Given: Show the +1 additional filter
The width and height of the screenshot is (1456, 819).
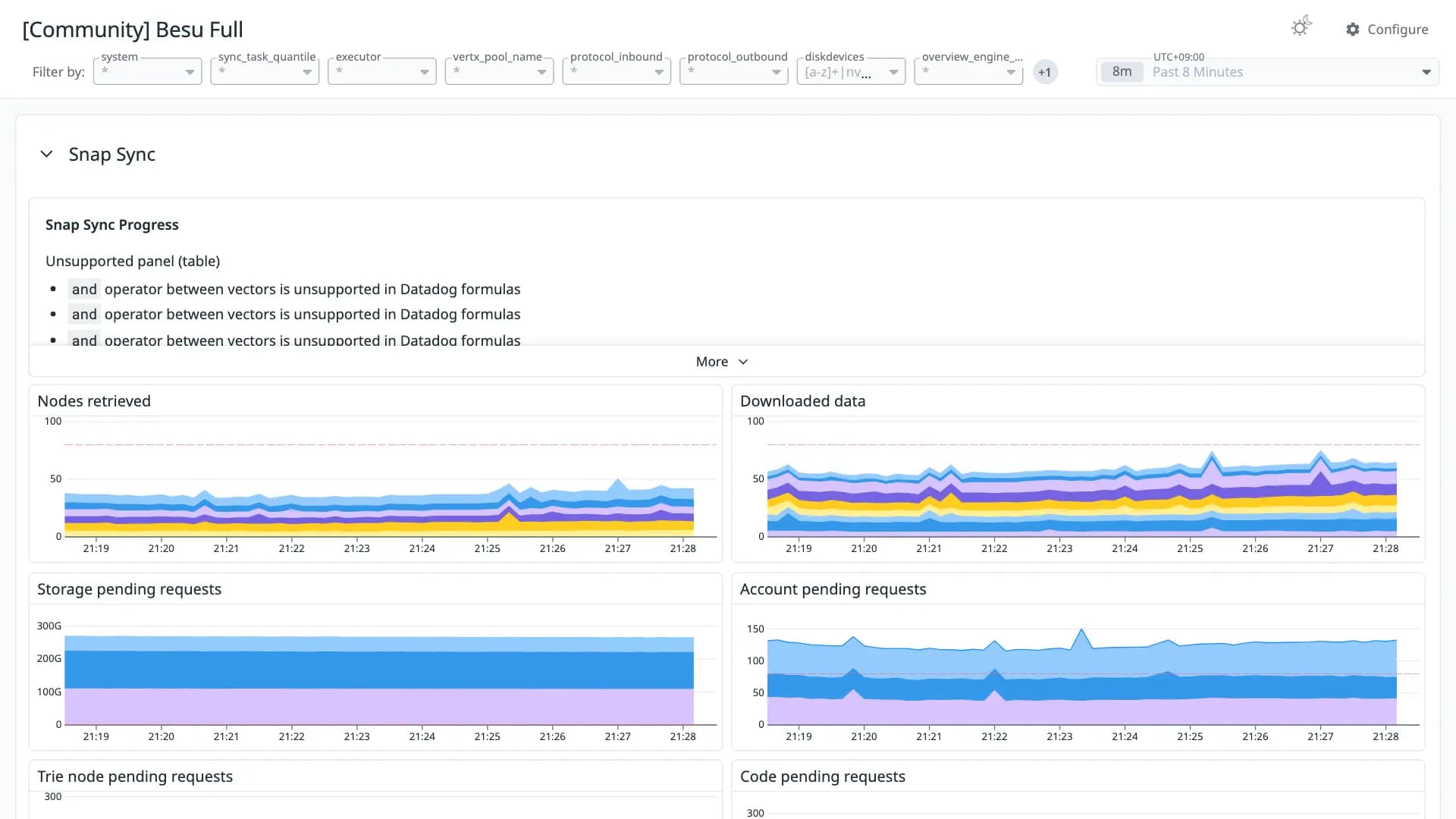Looking at the screenshot, I should coord(1045,72).
